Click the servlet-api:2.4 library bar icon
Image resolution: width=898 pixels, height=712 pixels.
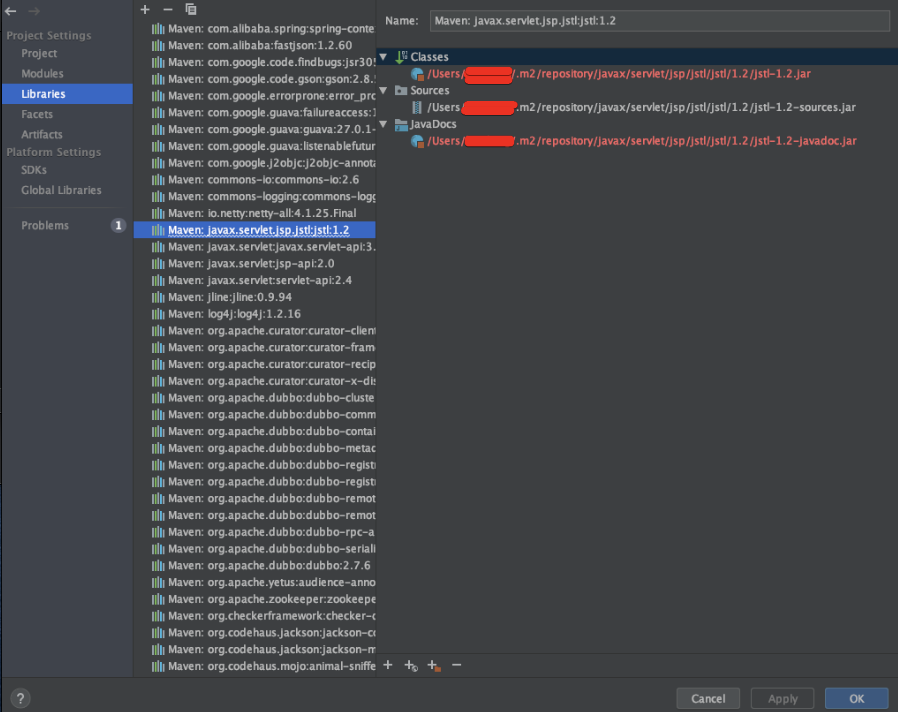pyautogui.click(x=158, y=280)
